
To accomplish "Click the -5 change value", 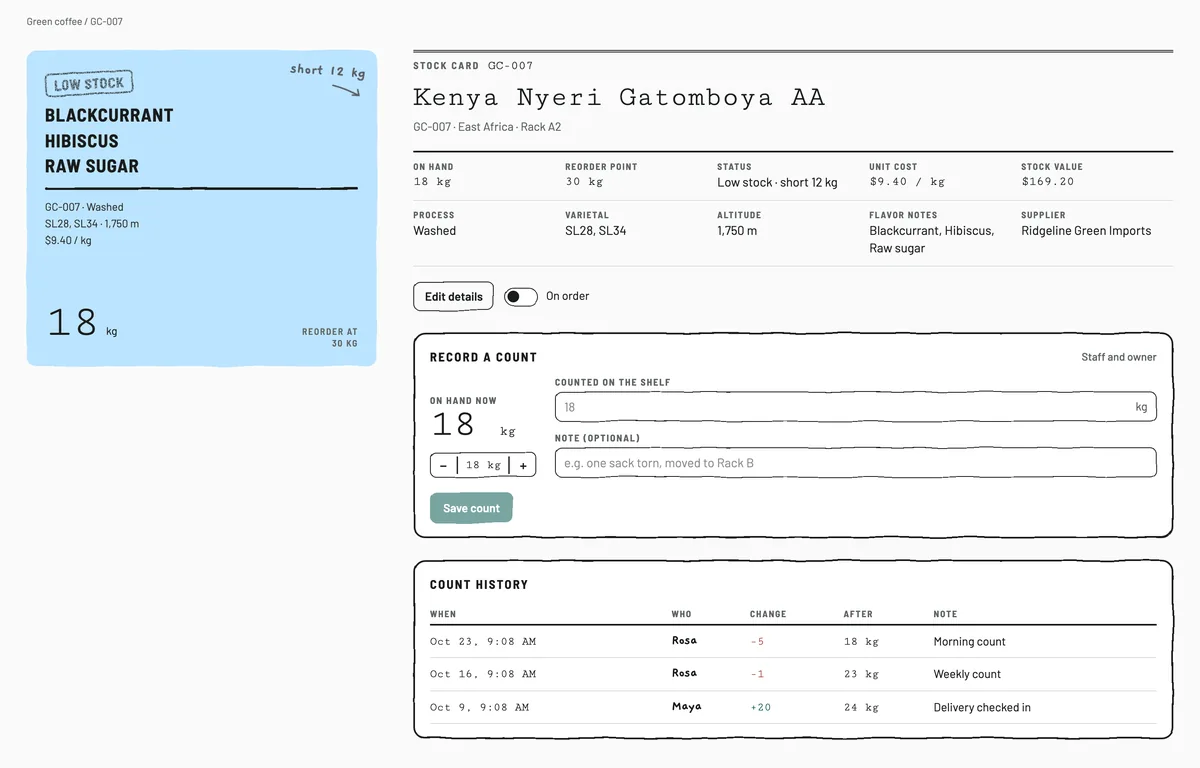I will (x=757, y=641).
